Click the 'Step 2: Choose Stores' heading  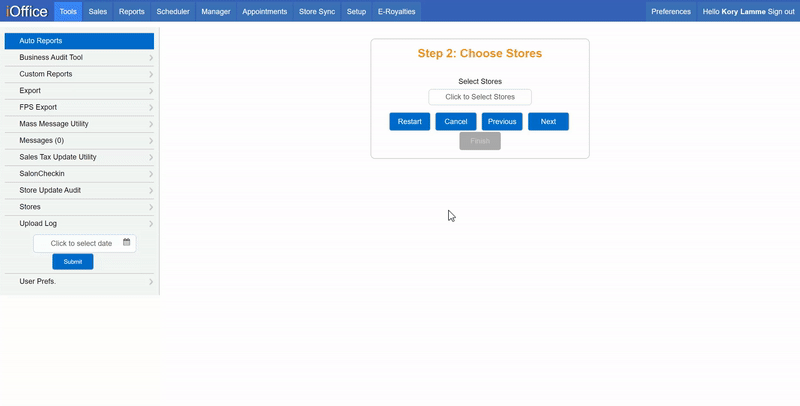coord(480,54)
